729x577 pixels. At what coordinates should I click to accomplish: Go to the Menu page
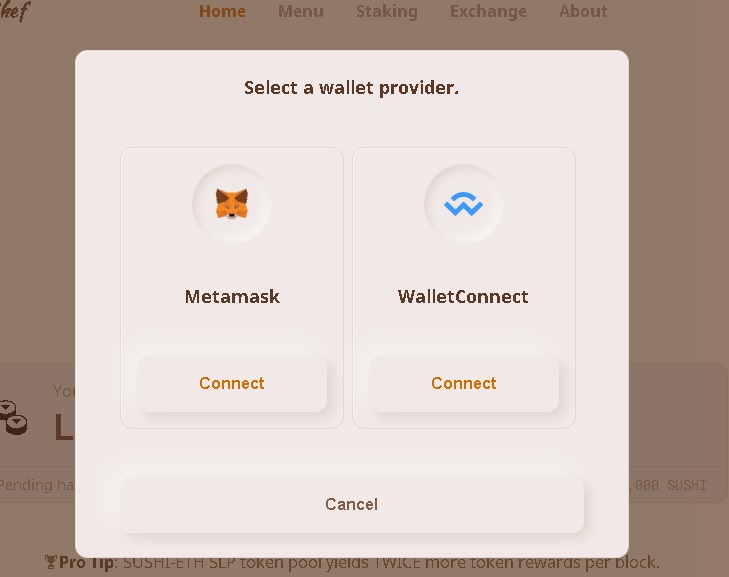[301, 11]
